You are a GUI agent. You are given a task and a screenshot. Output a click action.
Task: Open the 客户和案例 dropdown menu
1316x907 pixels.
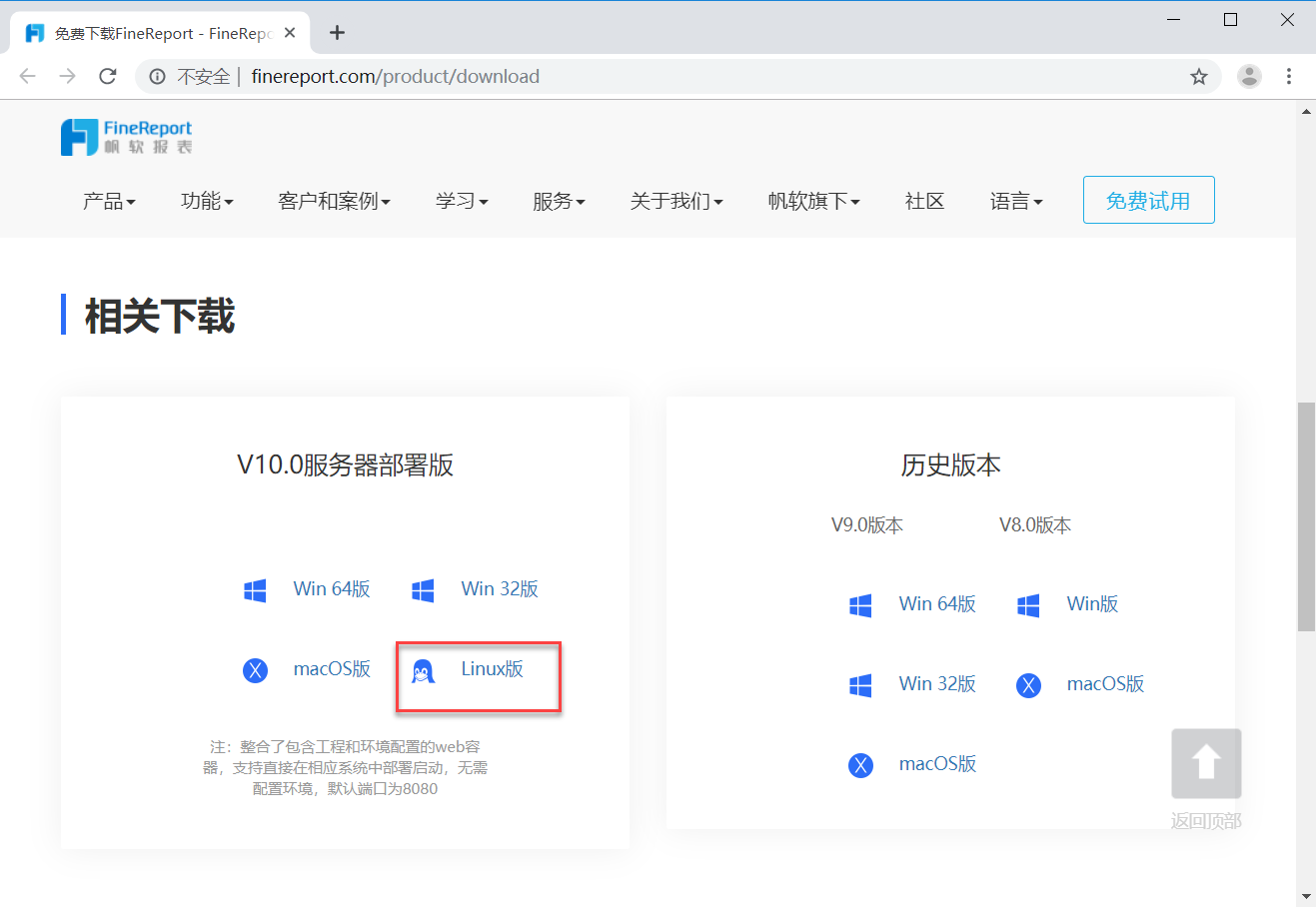(334, 201)
